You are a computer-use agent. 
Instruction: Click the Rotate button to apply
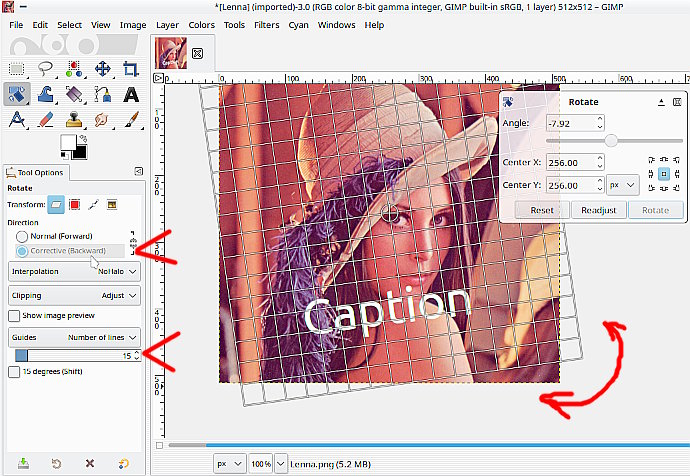656,210
